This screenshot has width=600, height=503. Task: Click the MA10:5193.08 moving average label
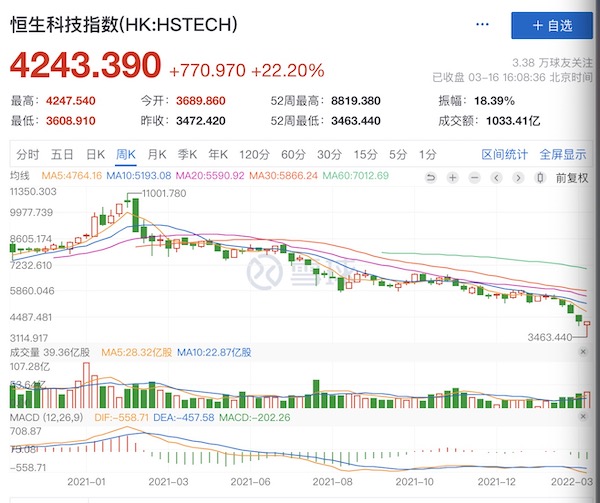[139, 176]
